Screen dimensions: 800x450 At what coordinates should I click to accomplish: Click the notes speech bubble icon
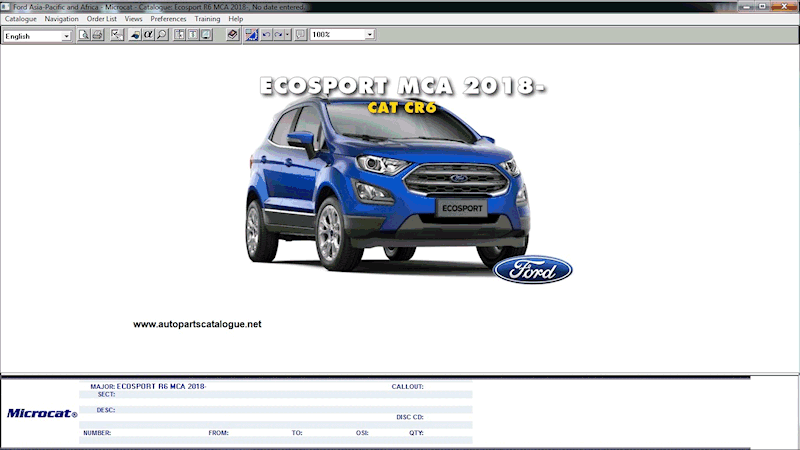pyautogui.click(x=300, y=35)
